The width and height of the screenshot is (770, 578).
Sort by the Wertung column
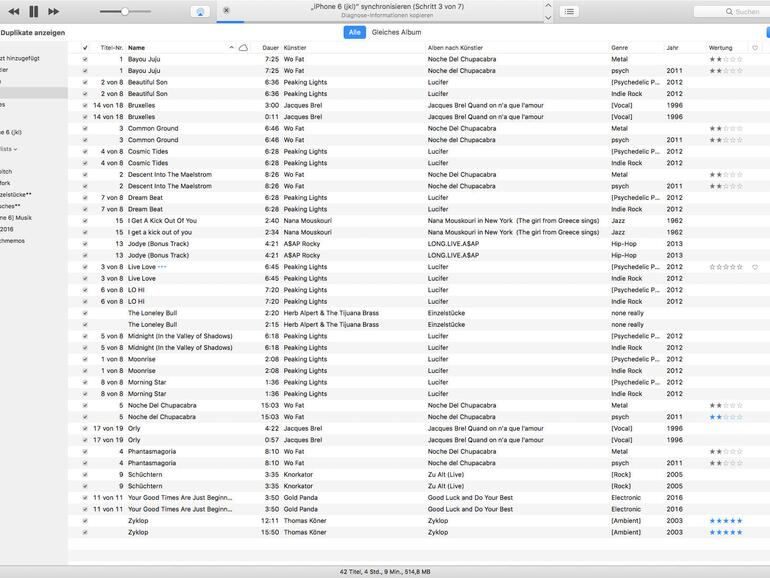[720, 48]
